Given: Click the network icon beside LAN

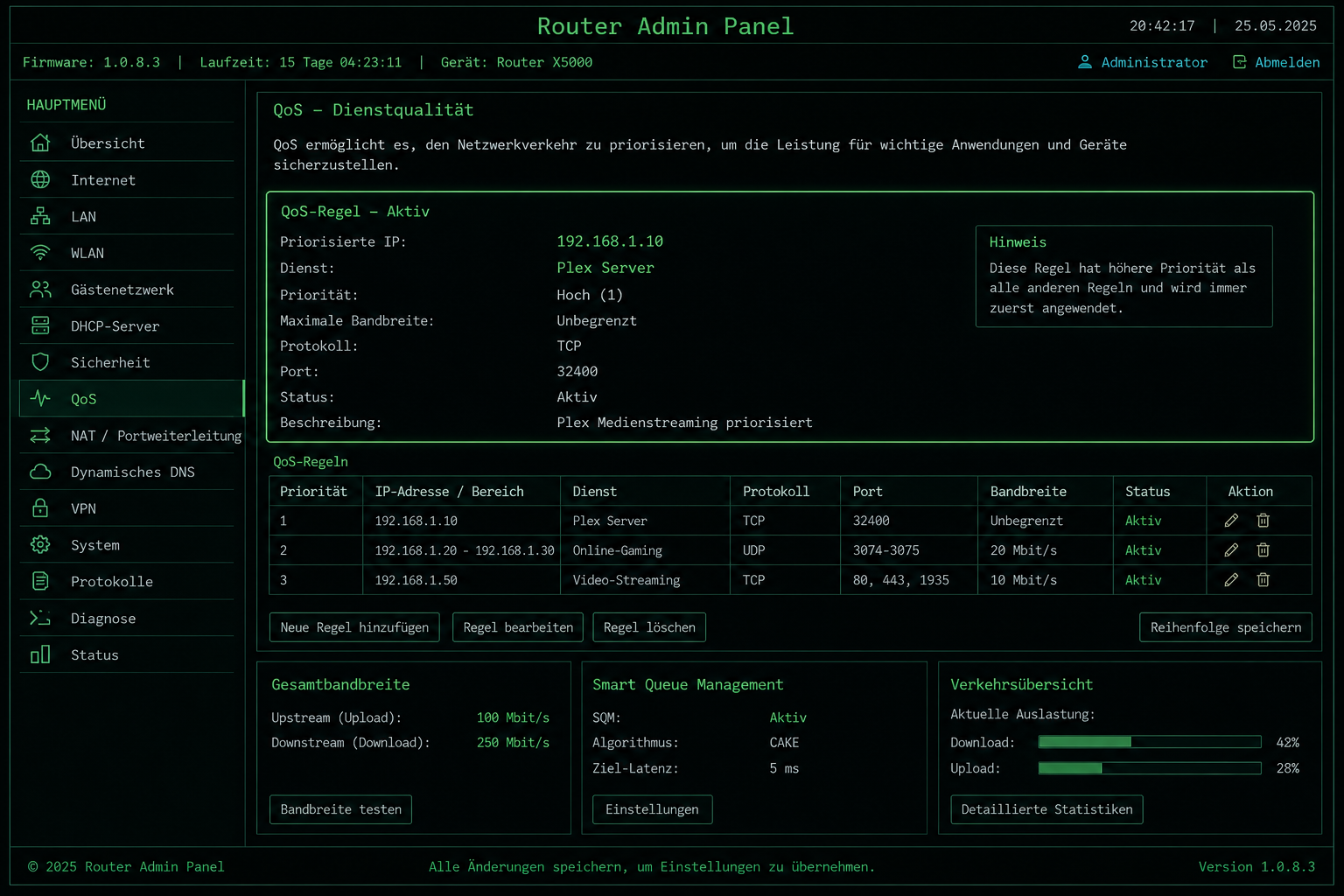Looking at the screenshot, I should click(x=40, y=216).
